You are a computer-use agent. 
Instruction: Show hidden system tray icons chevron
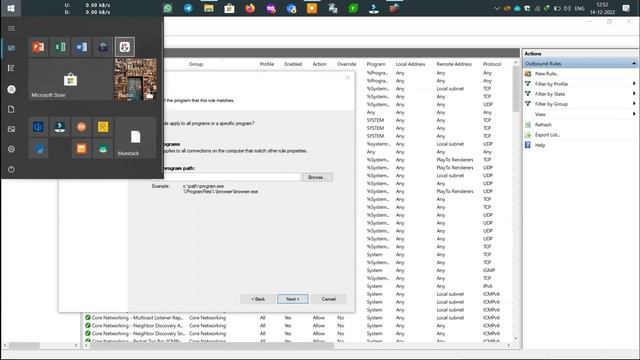[x=497, y=8]
